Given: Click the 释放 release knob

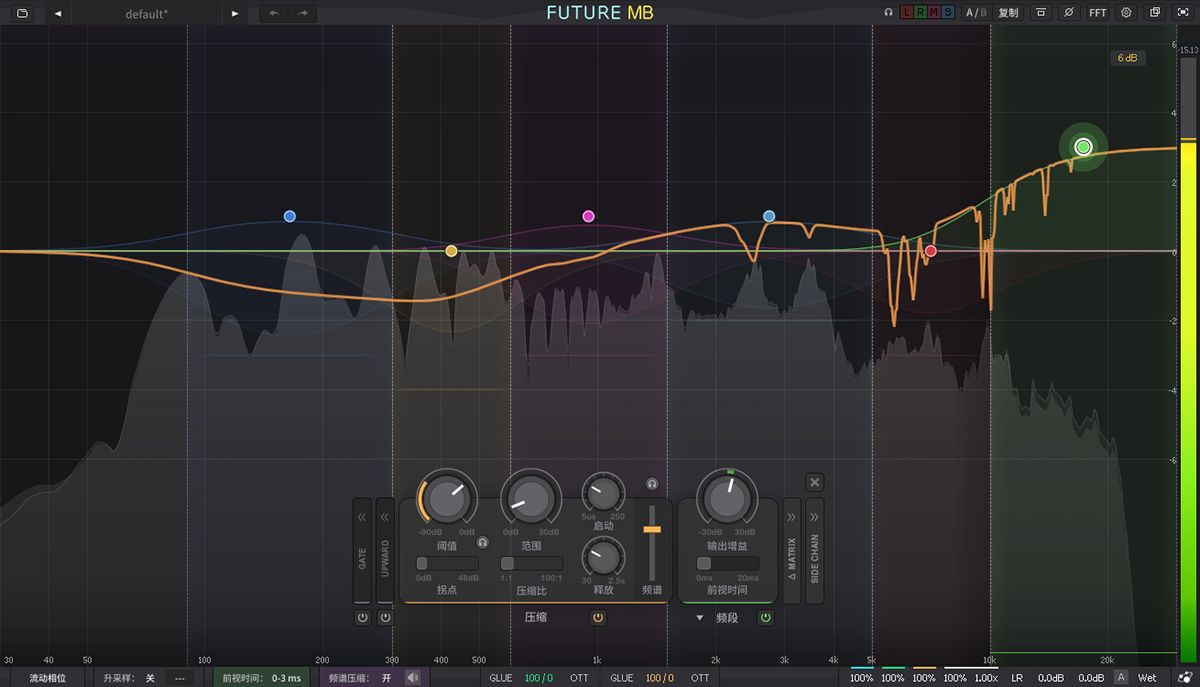Looking at the screenshot, I should (603, 557).
